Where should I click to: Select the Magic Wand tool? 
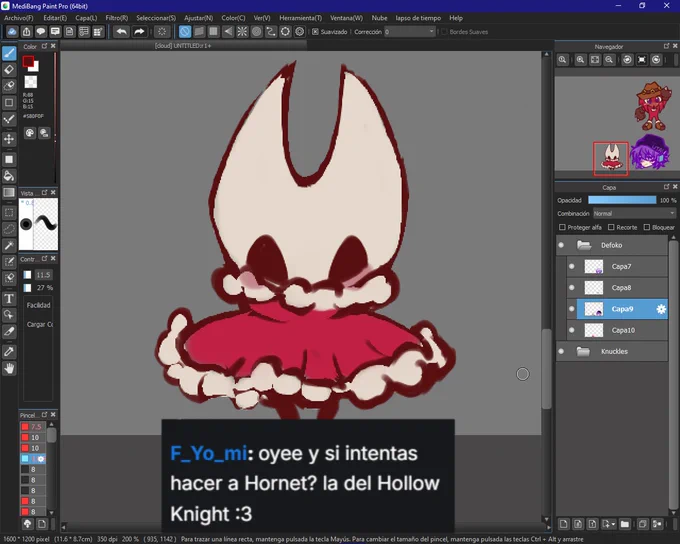[9, 246]
